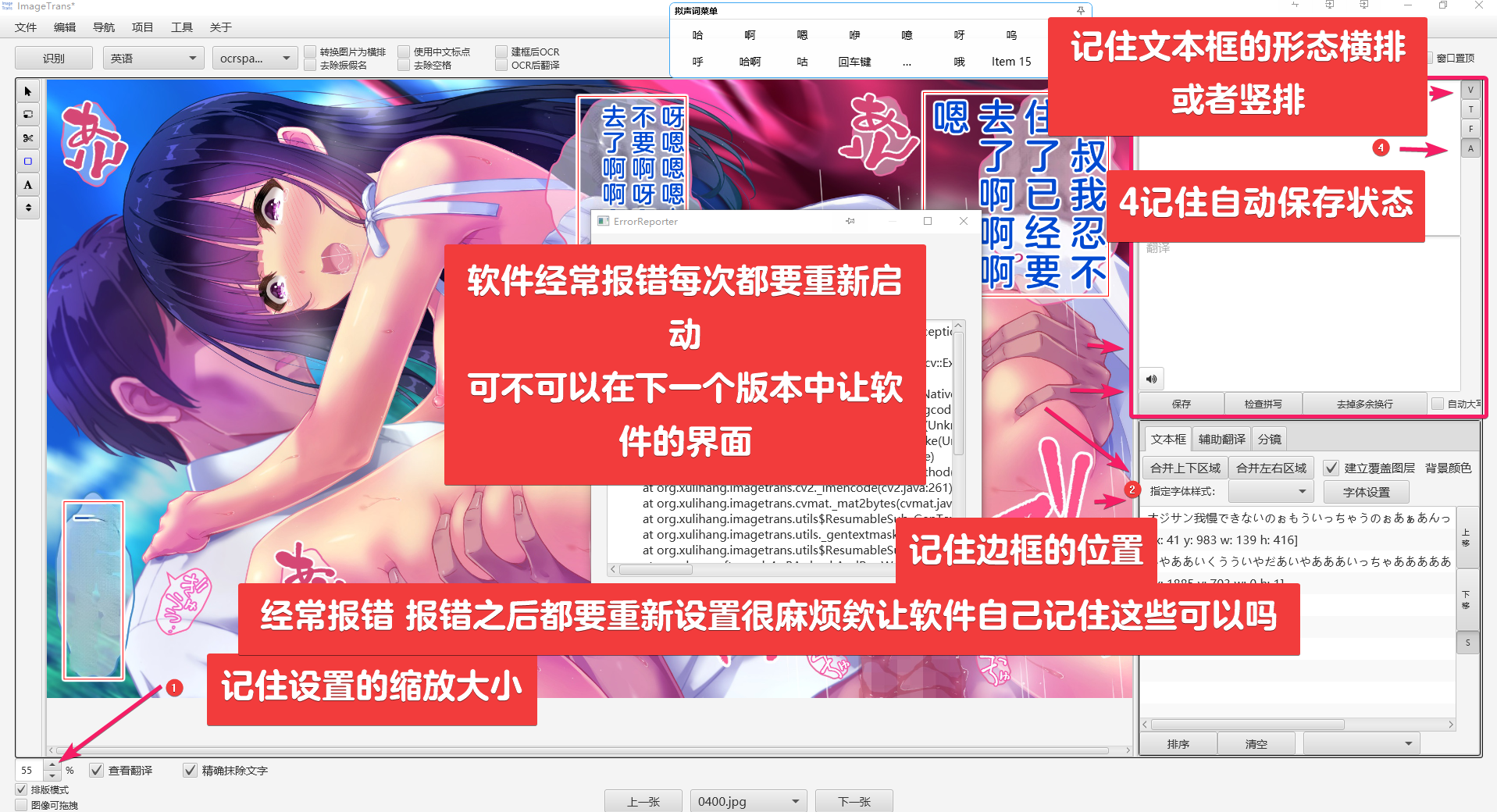Screen dimensions: 1497x812
Task: Click the F button beside source text
Action: coord(1470,129)
